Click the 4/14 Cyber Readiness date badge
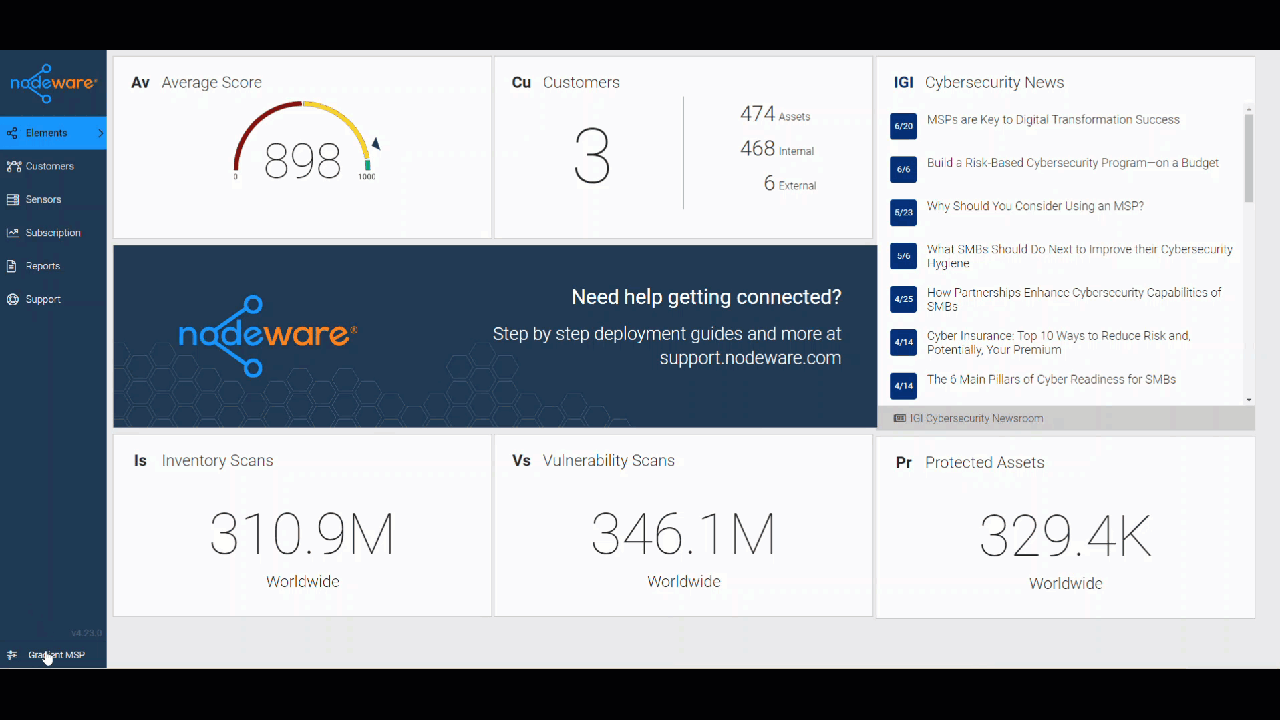Image resolution: width=1280 pixels, height=720 pixels. coord(903,386)
